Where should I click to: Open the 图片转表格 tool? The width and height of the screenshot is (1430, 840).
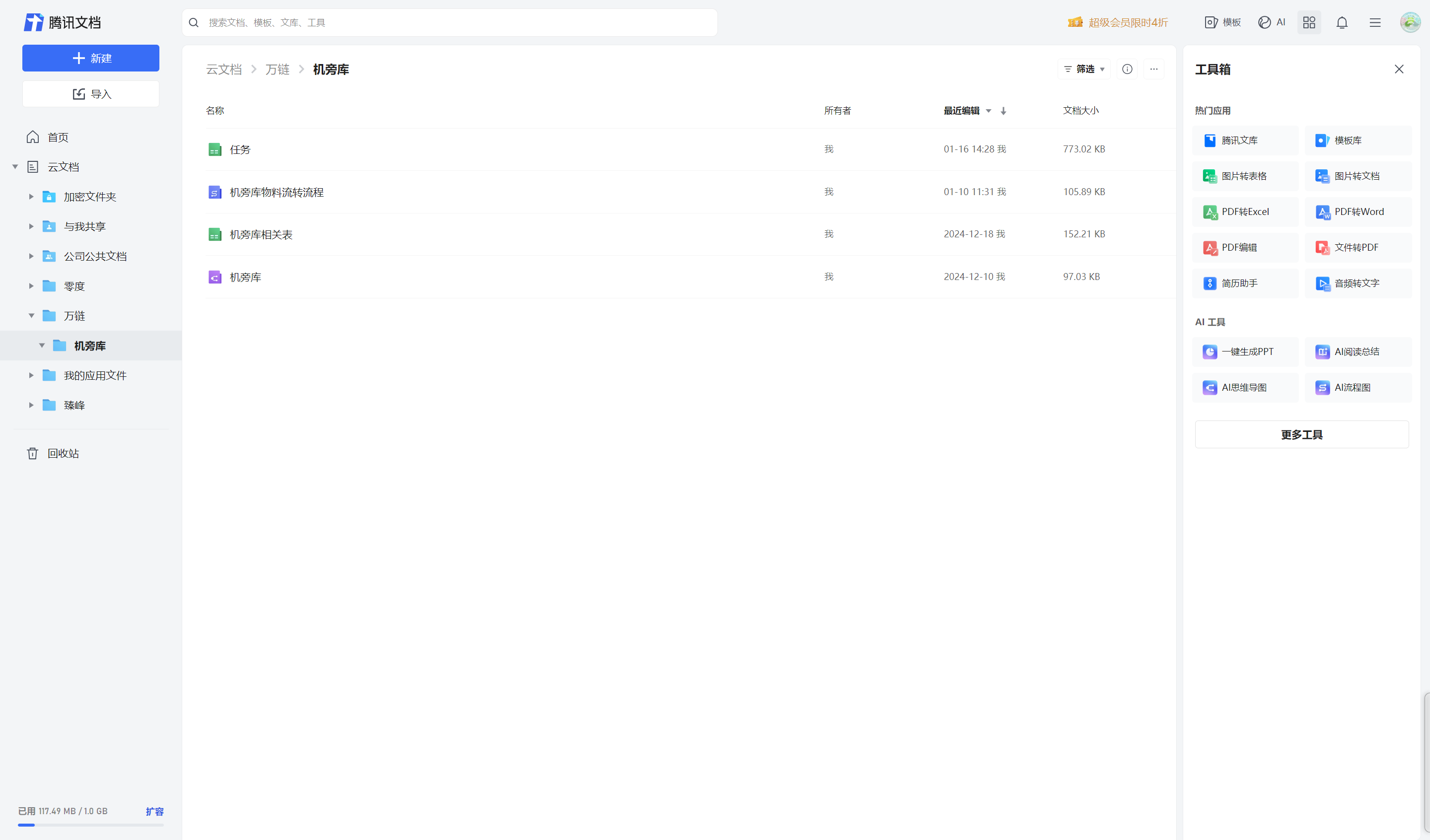tap(1245, 176)
